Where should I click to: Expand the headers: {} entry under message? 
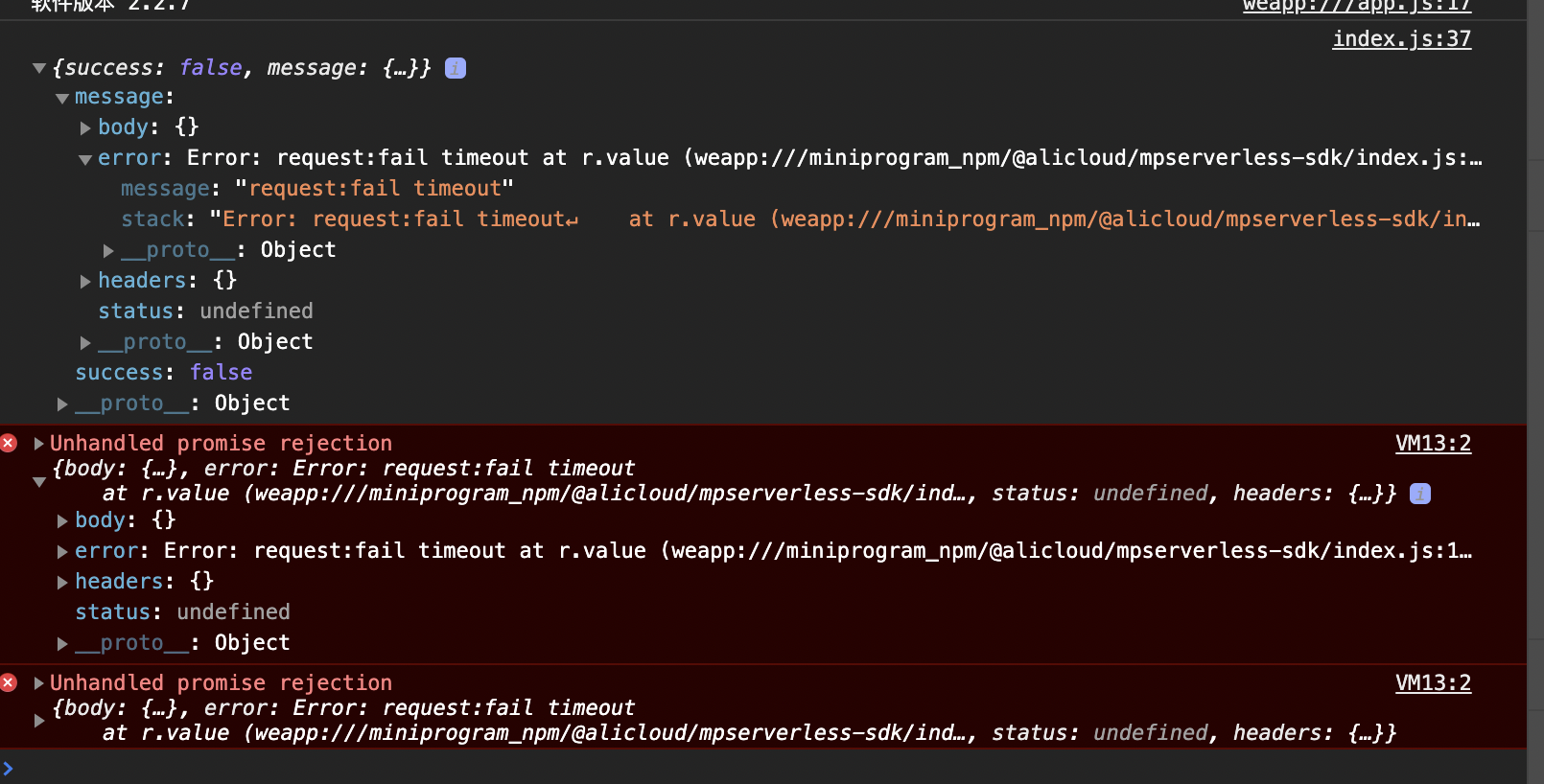pyautogui.click(x=85, y=281)
